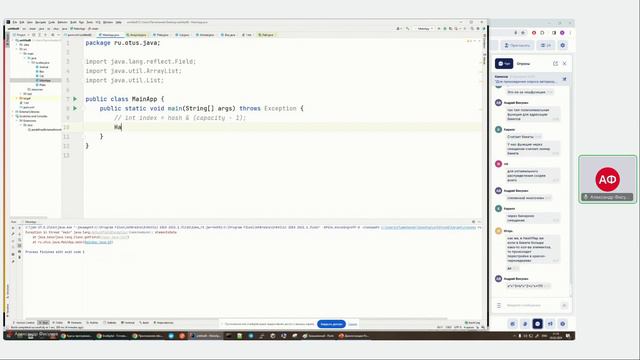Select the Чат tab button
This screenshot has height=360, width=640.
tap(504, 64)
